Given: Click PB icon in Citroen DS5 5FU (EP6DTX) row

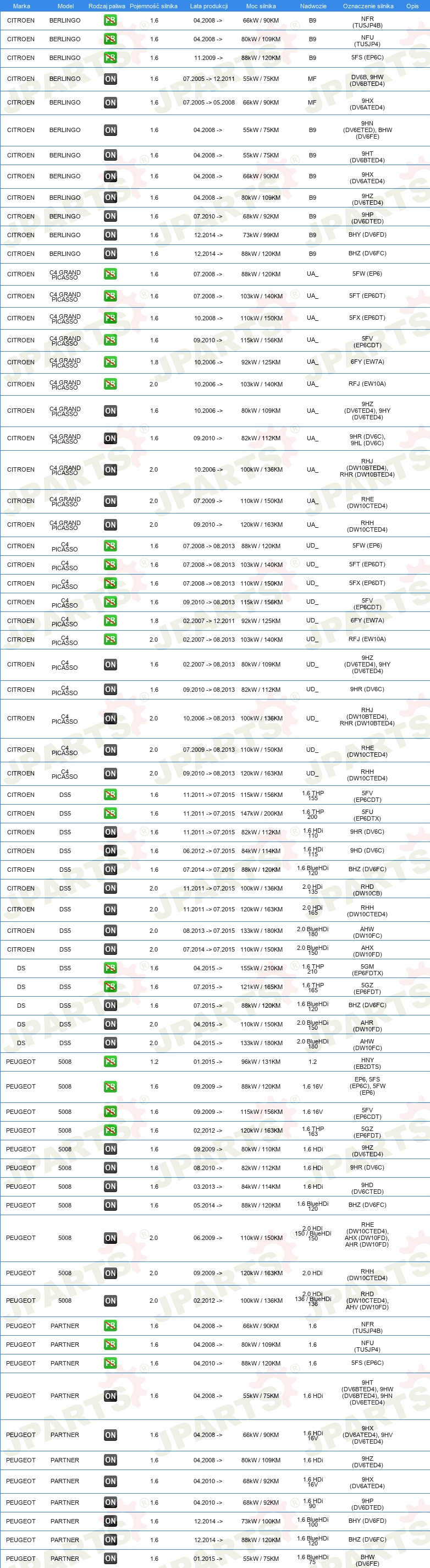Looking at the screenshot, I should tap(110, 813).
